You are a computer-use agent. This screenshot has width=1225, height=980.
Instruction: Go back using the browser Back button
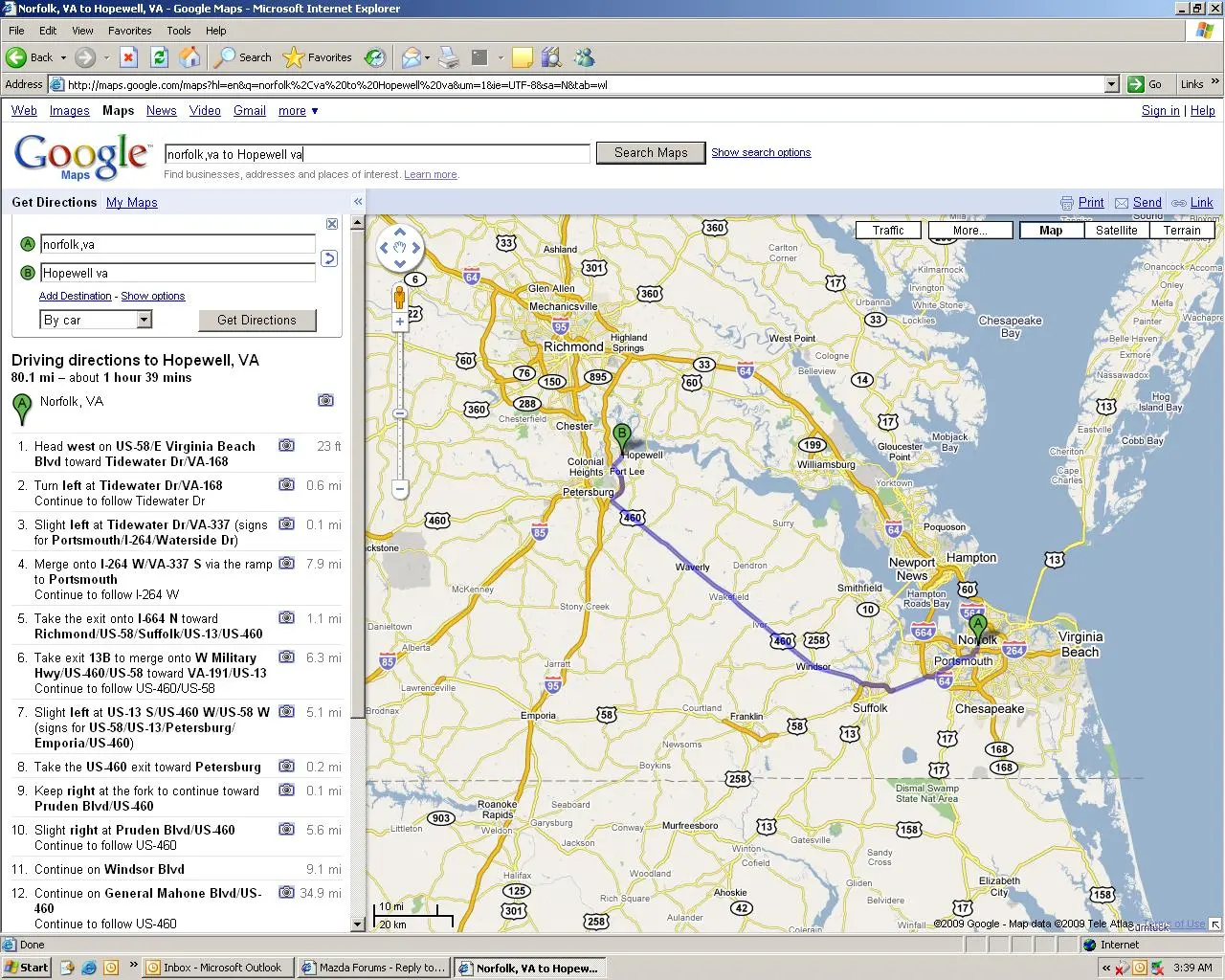coord(30,57)
